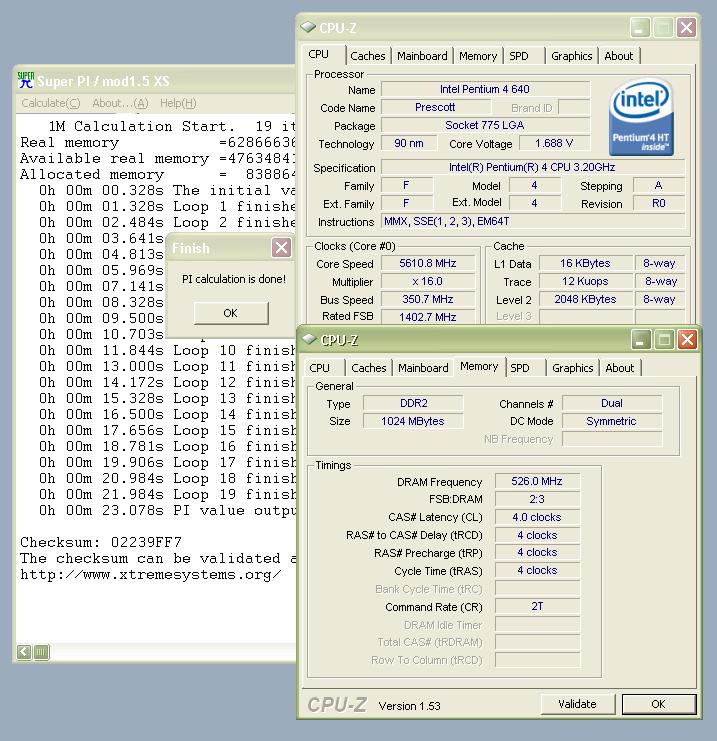Click the Validate button in CPU-Z

578,704
